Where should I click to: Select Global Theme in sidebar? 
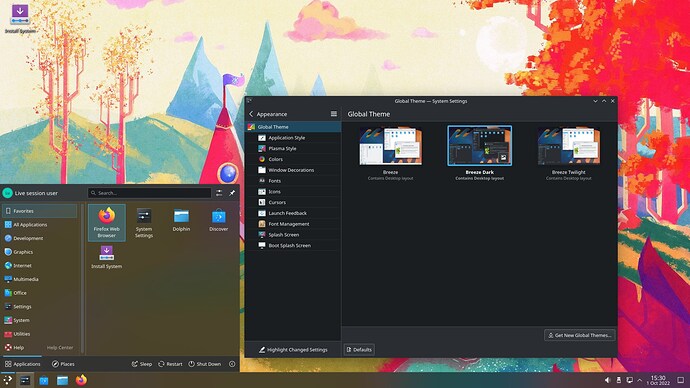click(293, 127)
